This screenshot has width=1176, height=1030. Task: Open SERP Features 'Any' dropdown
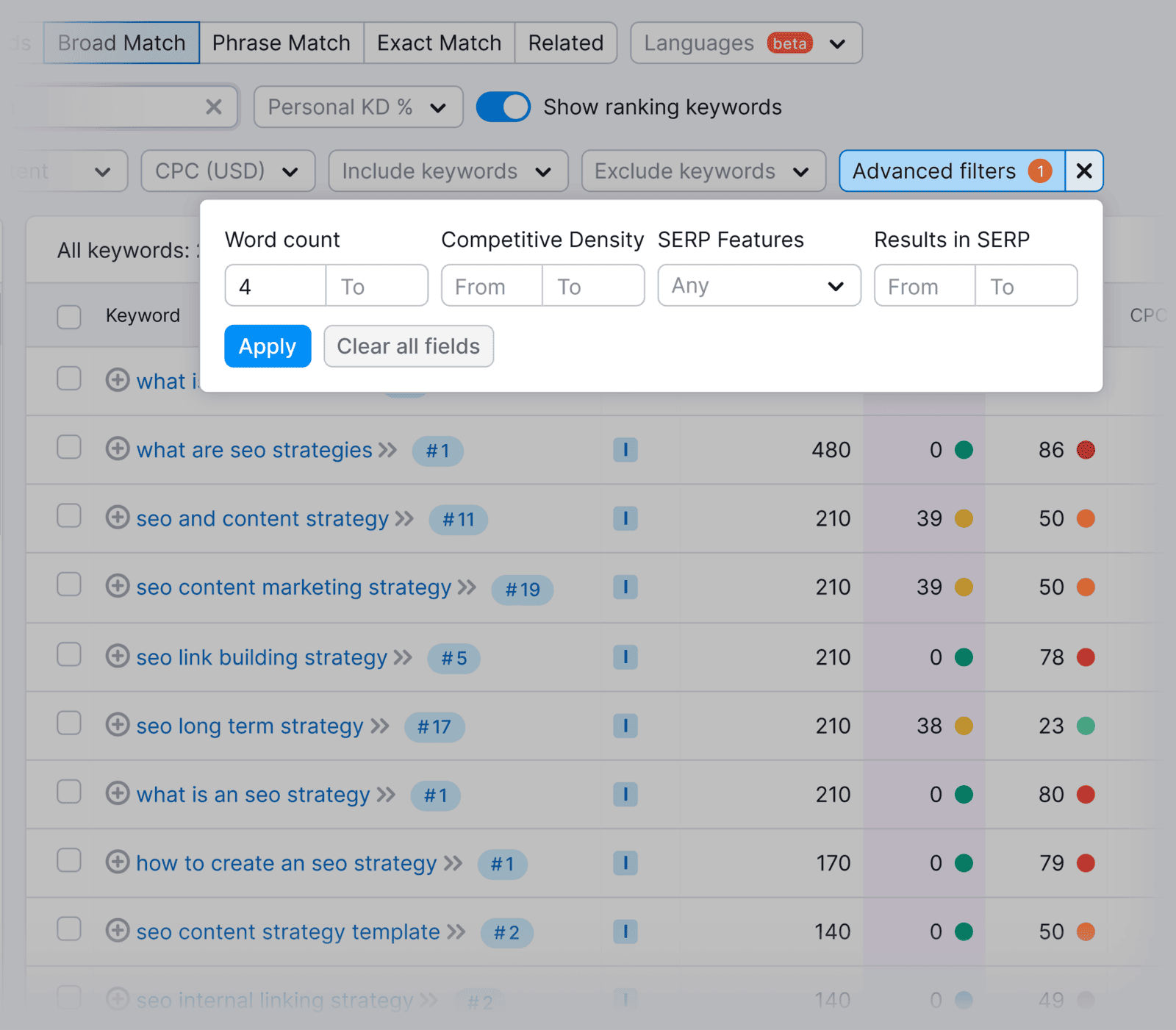pos(759,285)
